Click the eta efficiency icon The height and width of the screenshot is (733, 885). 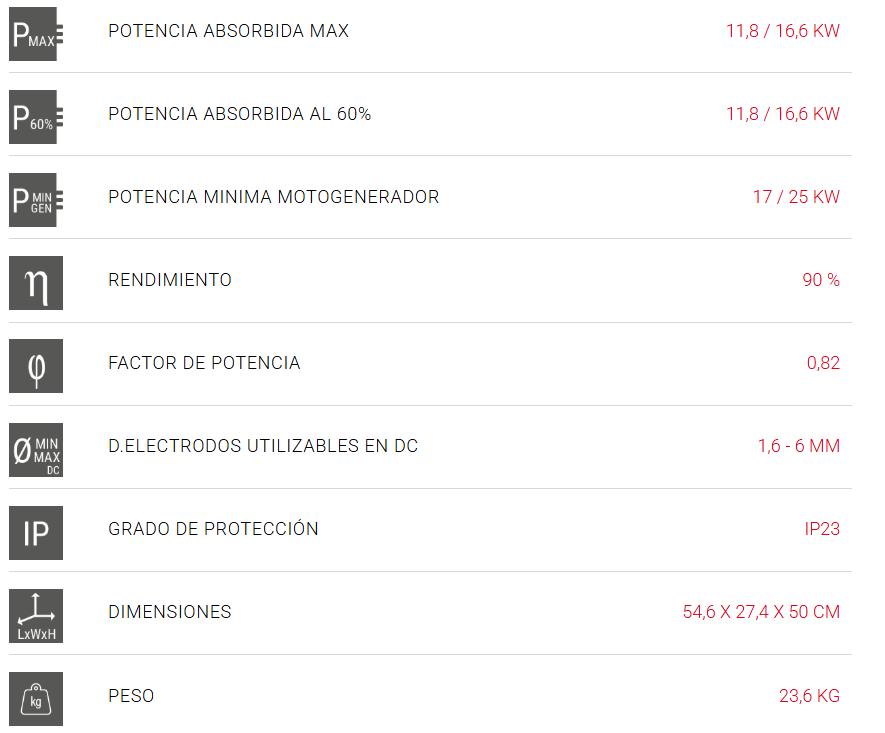tap(36, 283)
